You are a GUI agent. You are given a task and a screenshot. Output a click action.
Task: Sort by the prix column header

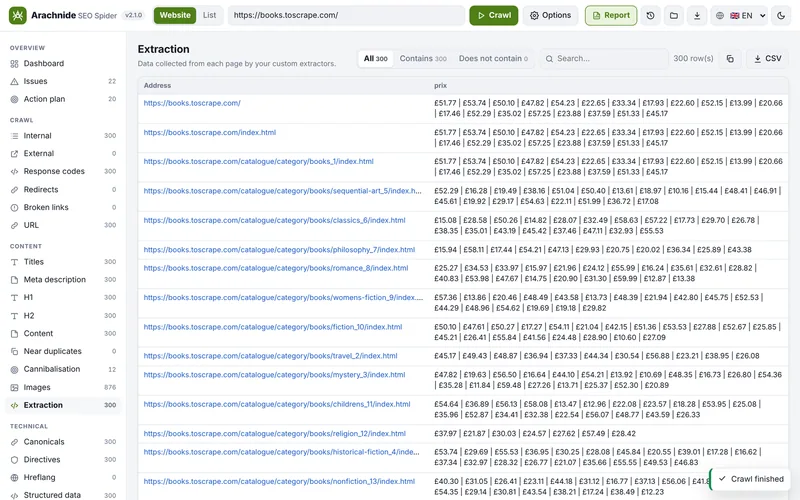(440, 86)
